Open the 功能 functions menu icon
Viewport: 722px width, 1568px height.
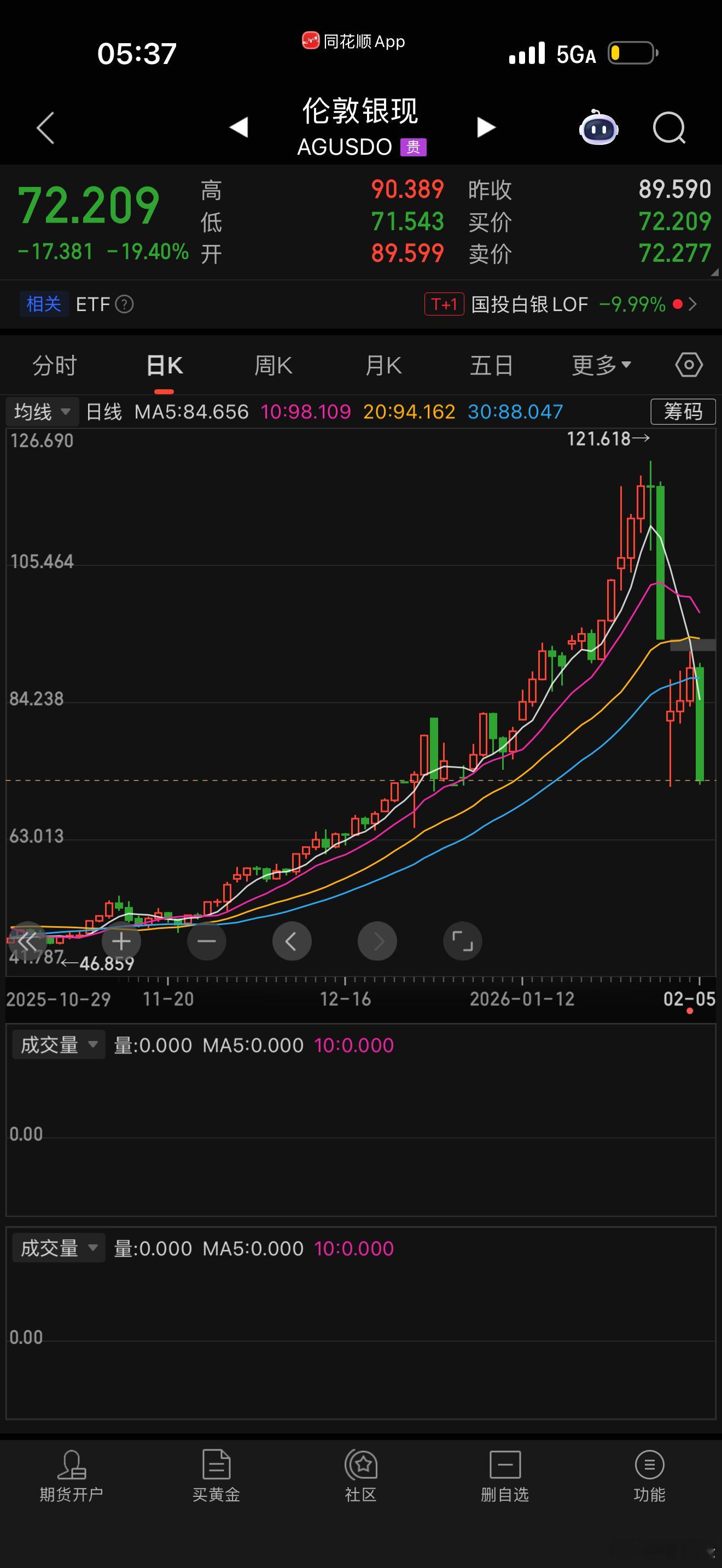(650, 1476)
